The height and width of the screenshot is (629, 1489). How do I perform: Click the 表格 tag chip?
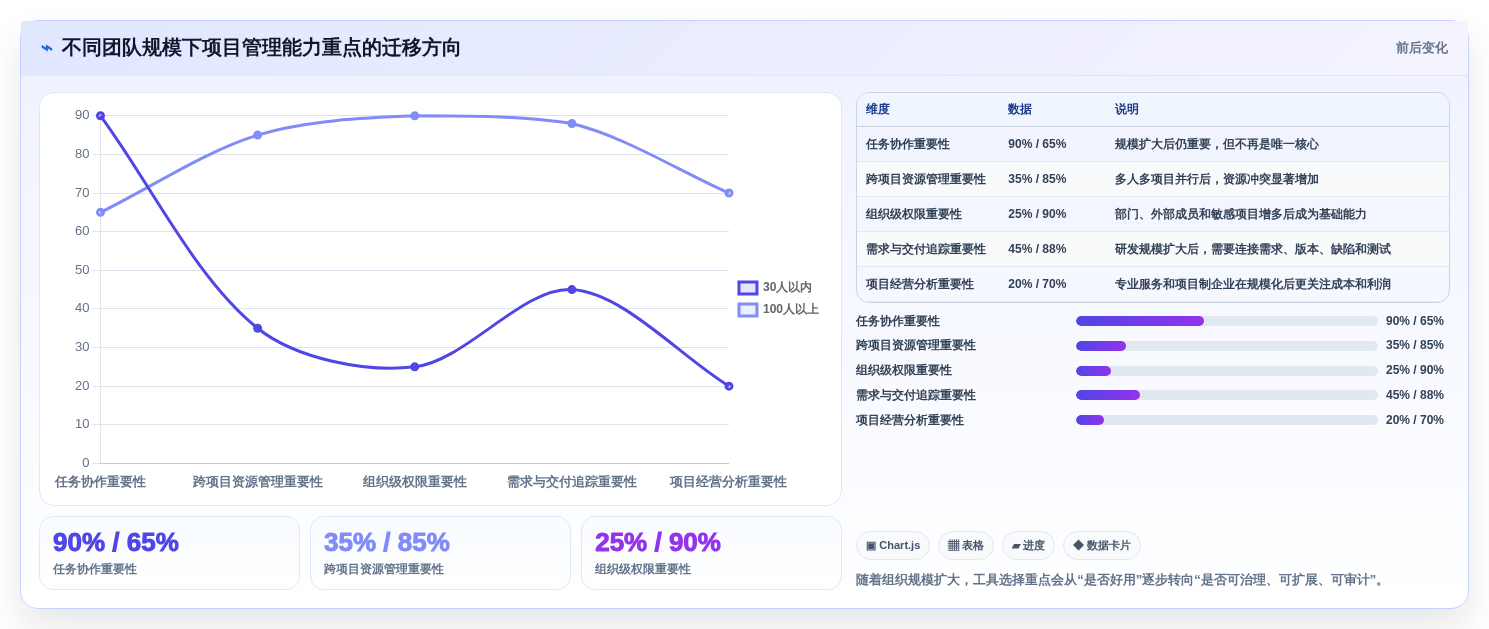point(966,546)
